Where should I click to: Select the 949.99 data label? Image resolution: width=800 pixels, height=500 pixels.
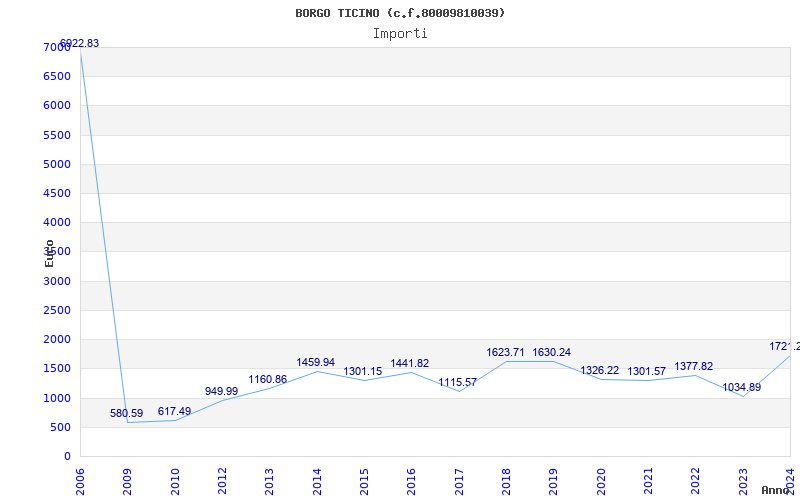pyautogui.click(x=221, y=391)
